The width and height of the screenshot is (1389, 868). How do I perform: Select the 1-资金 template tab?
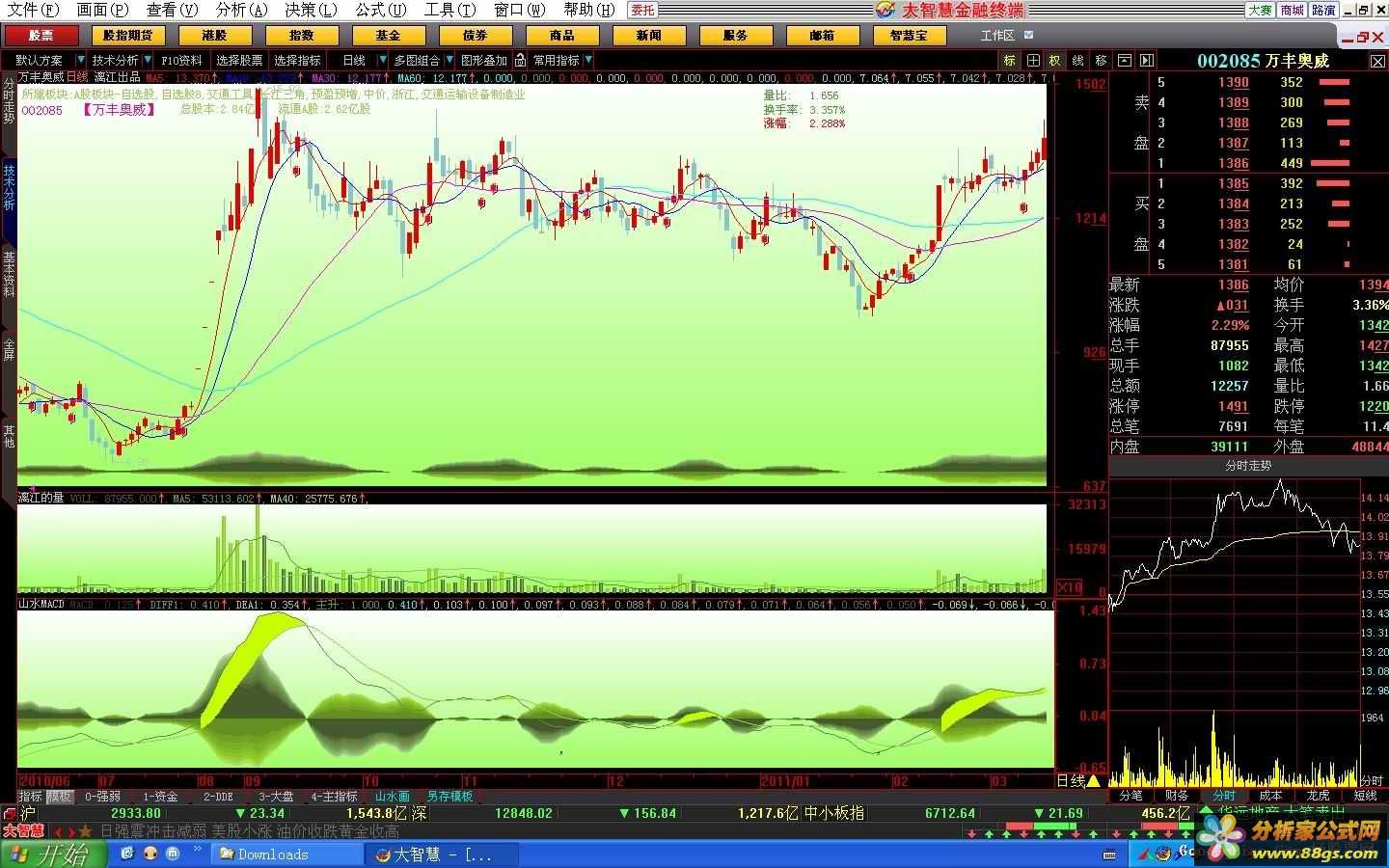pos(160,797)
